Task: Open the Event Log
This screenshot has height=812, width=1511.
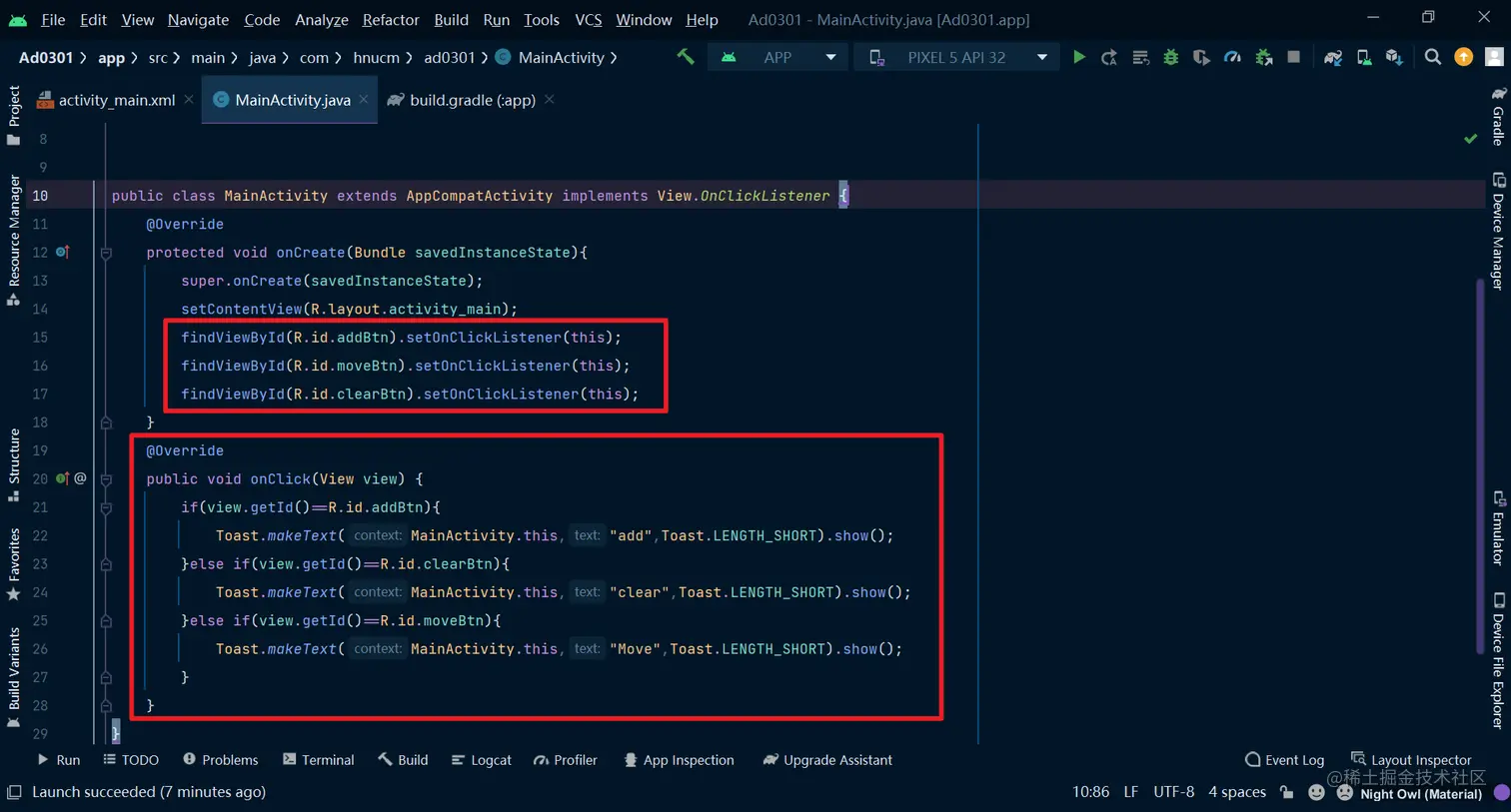Action: pos(1284,760)
